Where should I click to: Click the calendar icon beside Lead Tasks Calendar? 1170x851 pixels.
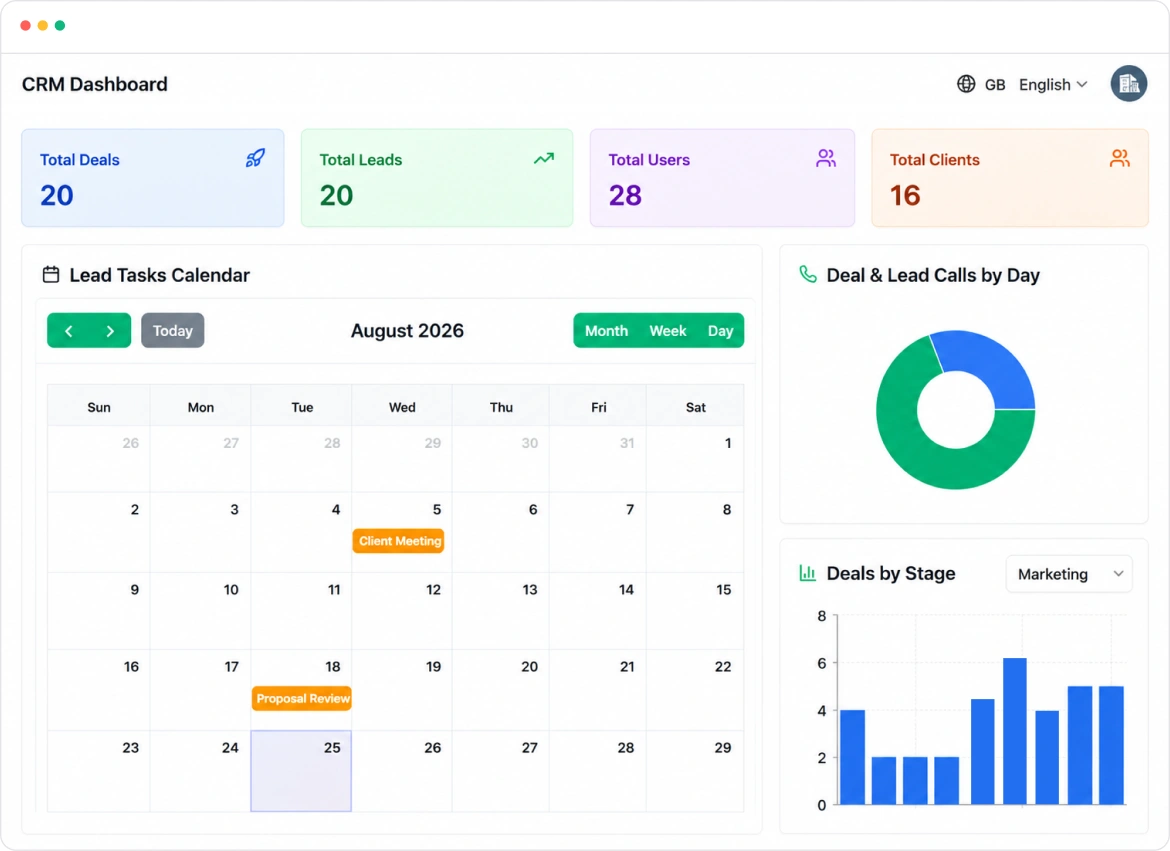click(51, 275)
